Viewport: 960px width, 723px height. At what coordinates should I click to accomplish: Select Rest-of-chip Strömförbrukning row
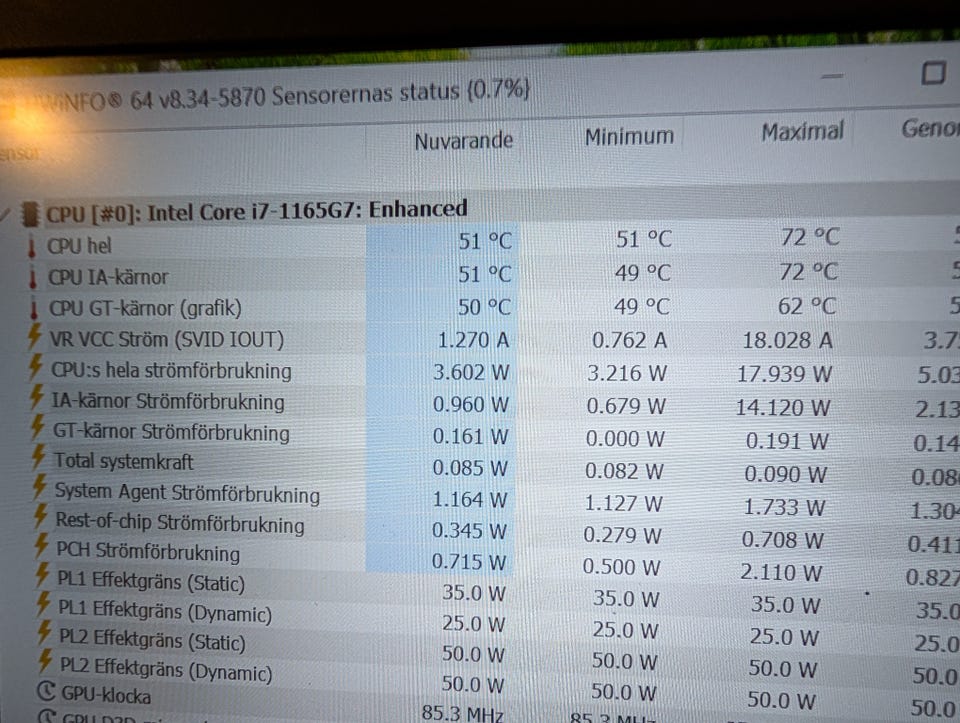coord(480,531)
